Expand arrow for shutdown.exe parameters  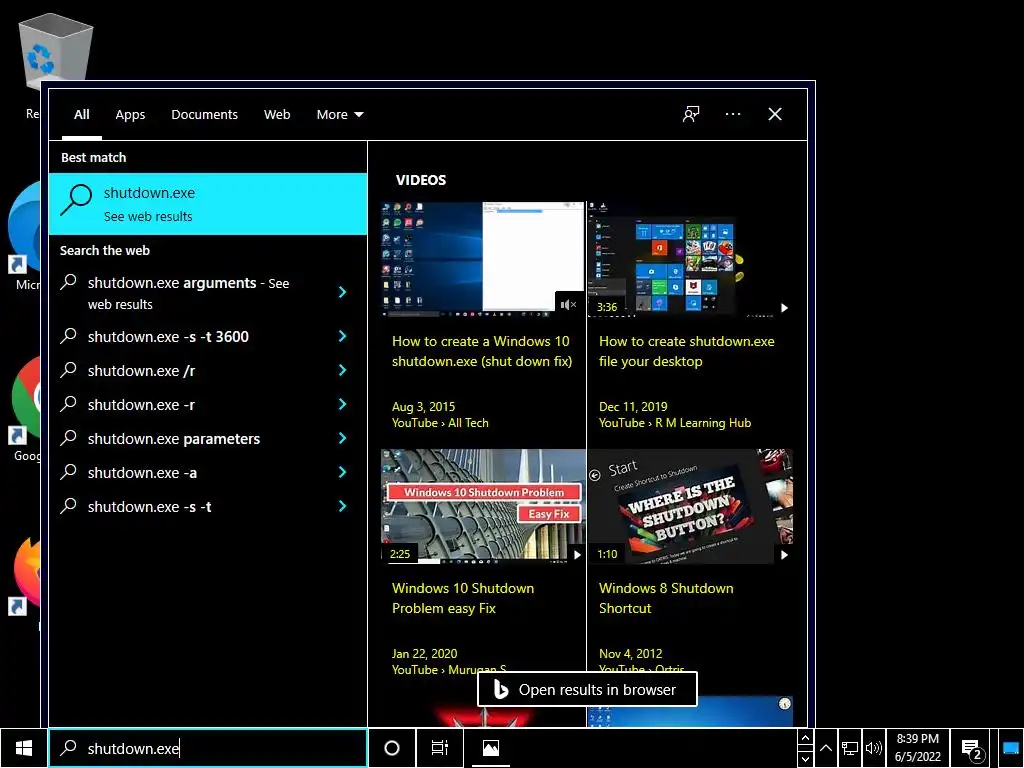pos(342,438)
